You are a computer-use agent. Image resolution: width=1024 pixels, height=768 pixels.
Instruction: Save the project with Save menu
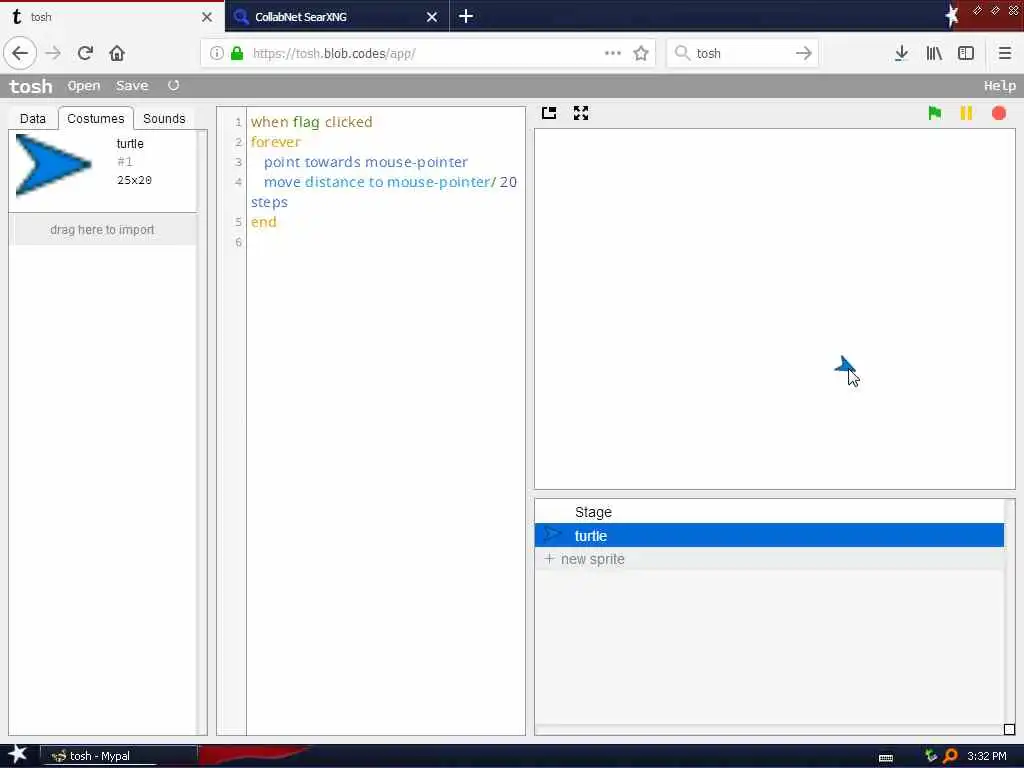point(132,86)
